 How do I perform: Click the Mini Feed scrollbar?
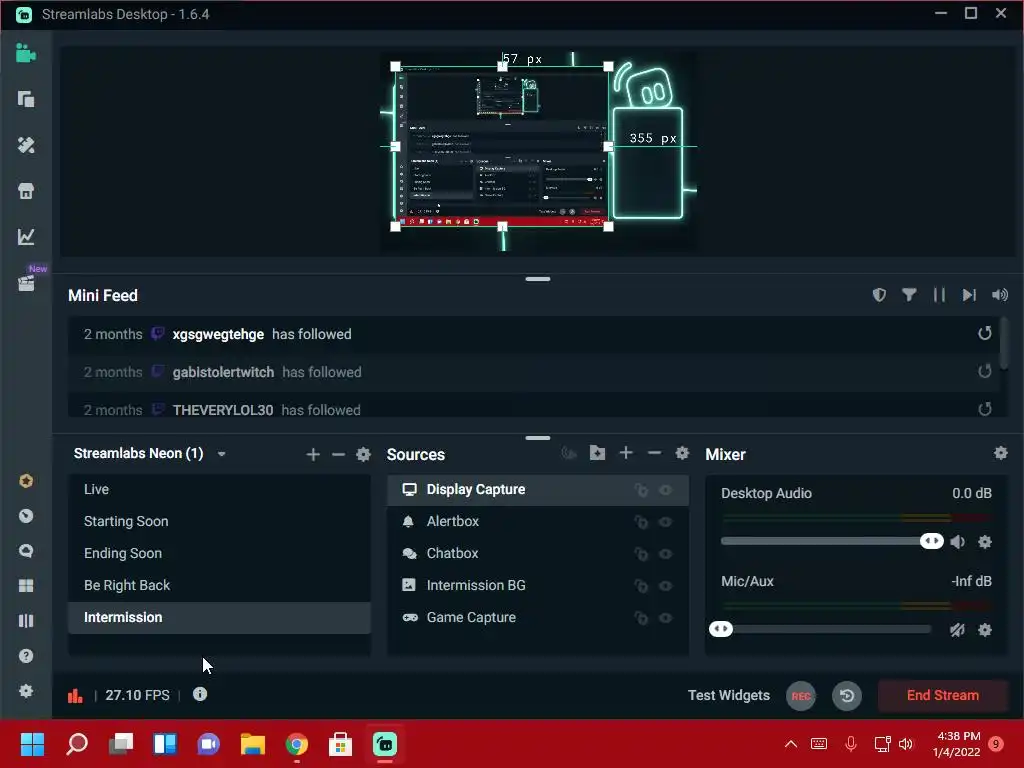[1004, 342]
